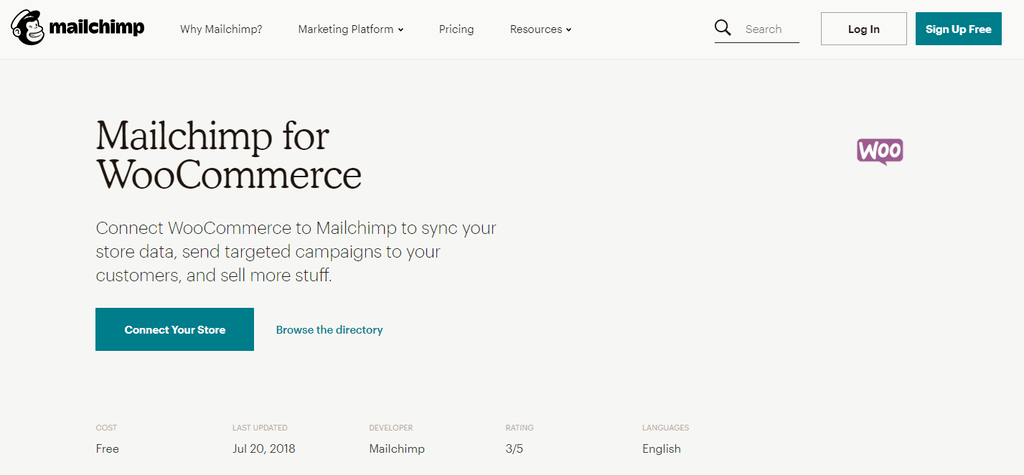Screen dimensions: 1024x475
Task: Click the 'LANGUAGES' label
Action: [x=665, y=428]
